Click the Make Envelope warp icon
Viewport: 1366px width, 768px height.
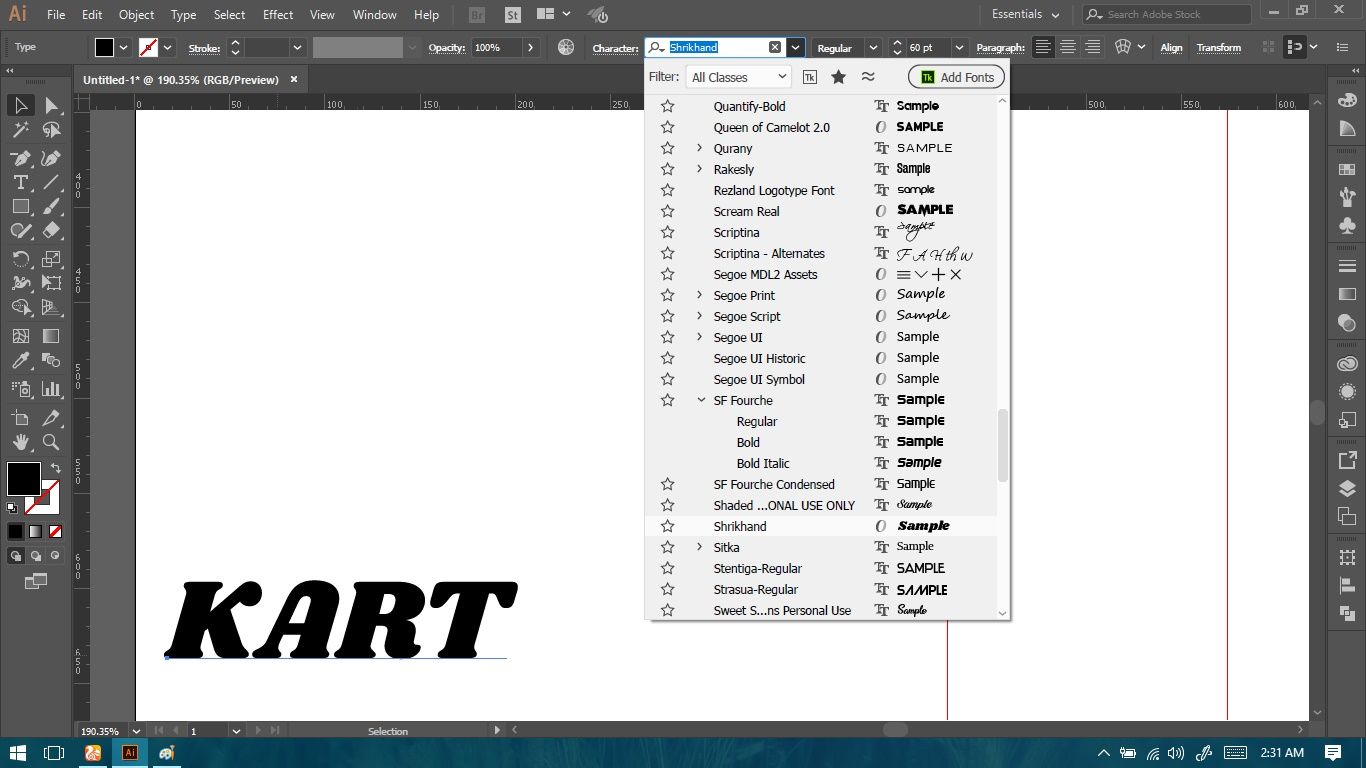[1123, 47]
